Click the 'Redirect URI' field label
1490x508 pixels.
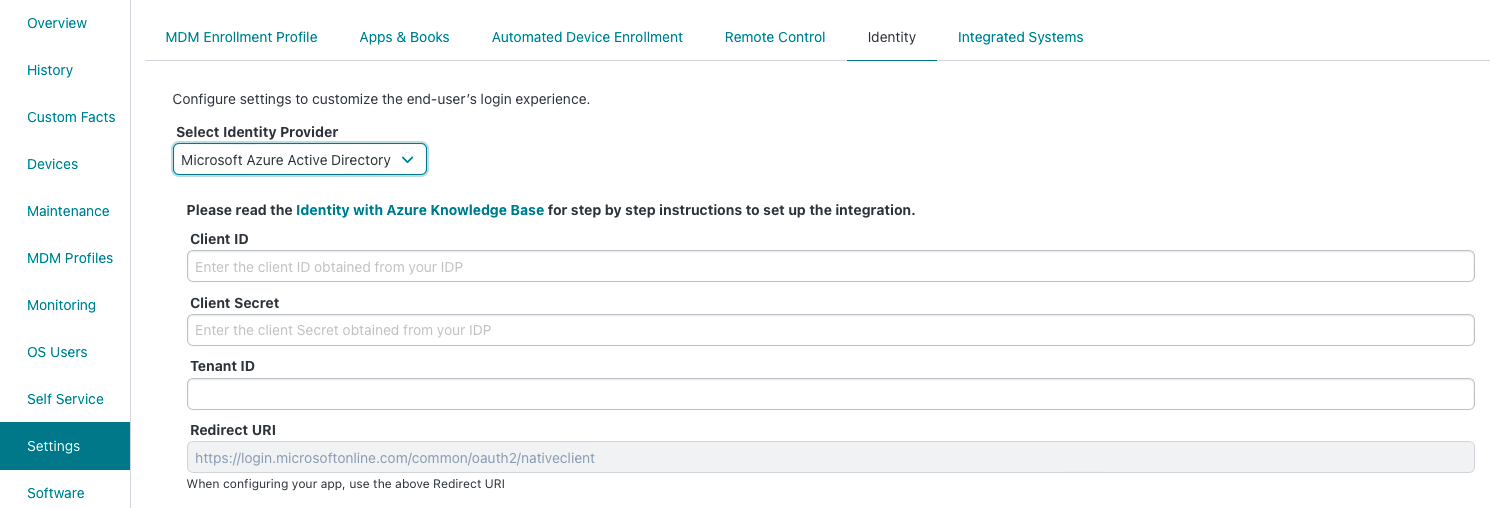coord(233,430)
